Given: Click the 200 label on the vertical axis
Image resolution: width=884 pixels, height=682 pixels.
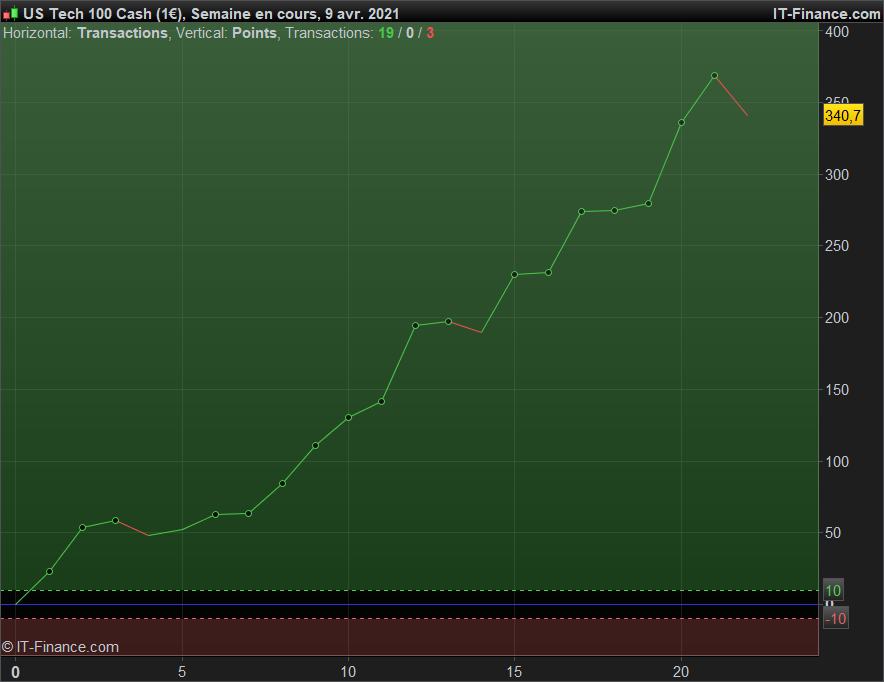Looking at the screenshot, I should (836, 318).
